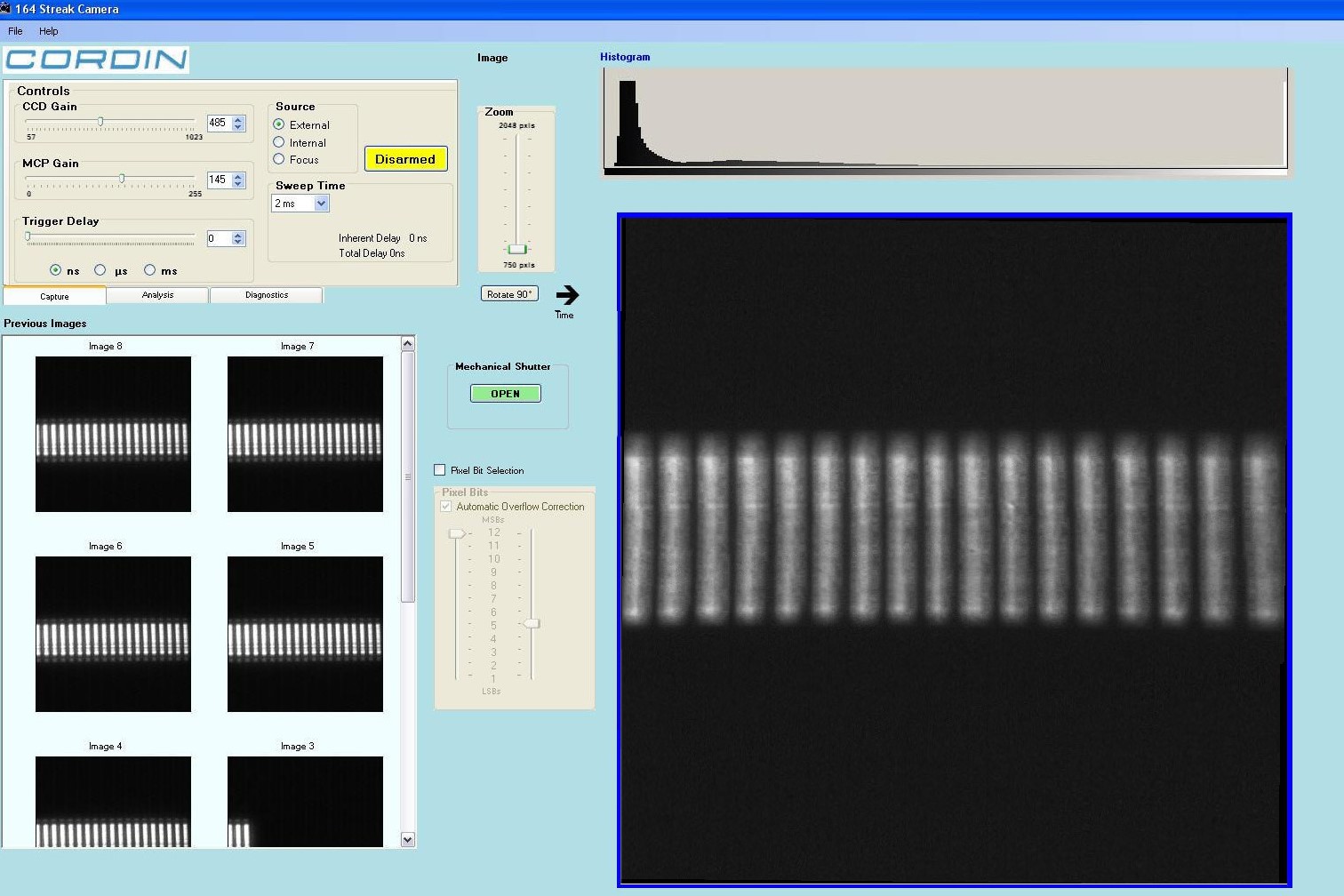Increase Trigger Delay with up stepper arrow
This screenshot has width=1344, height=896.
(238, 235)
